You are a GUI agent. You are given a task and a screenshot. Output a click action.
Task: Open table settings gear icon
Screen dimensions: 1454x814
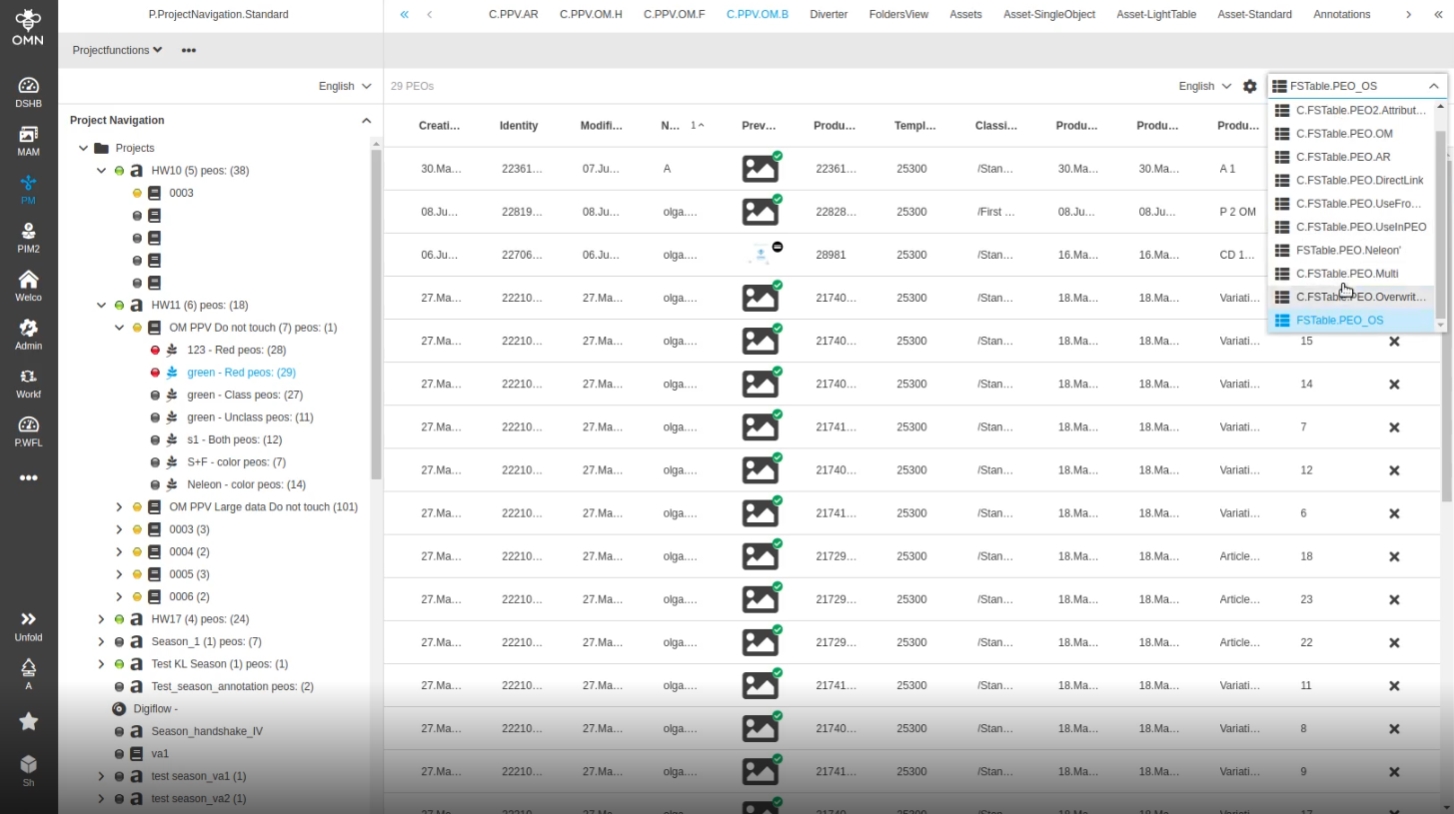1250,86
